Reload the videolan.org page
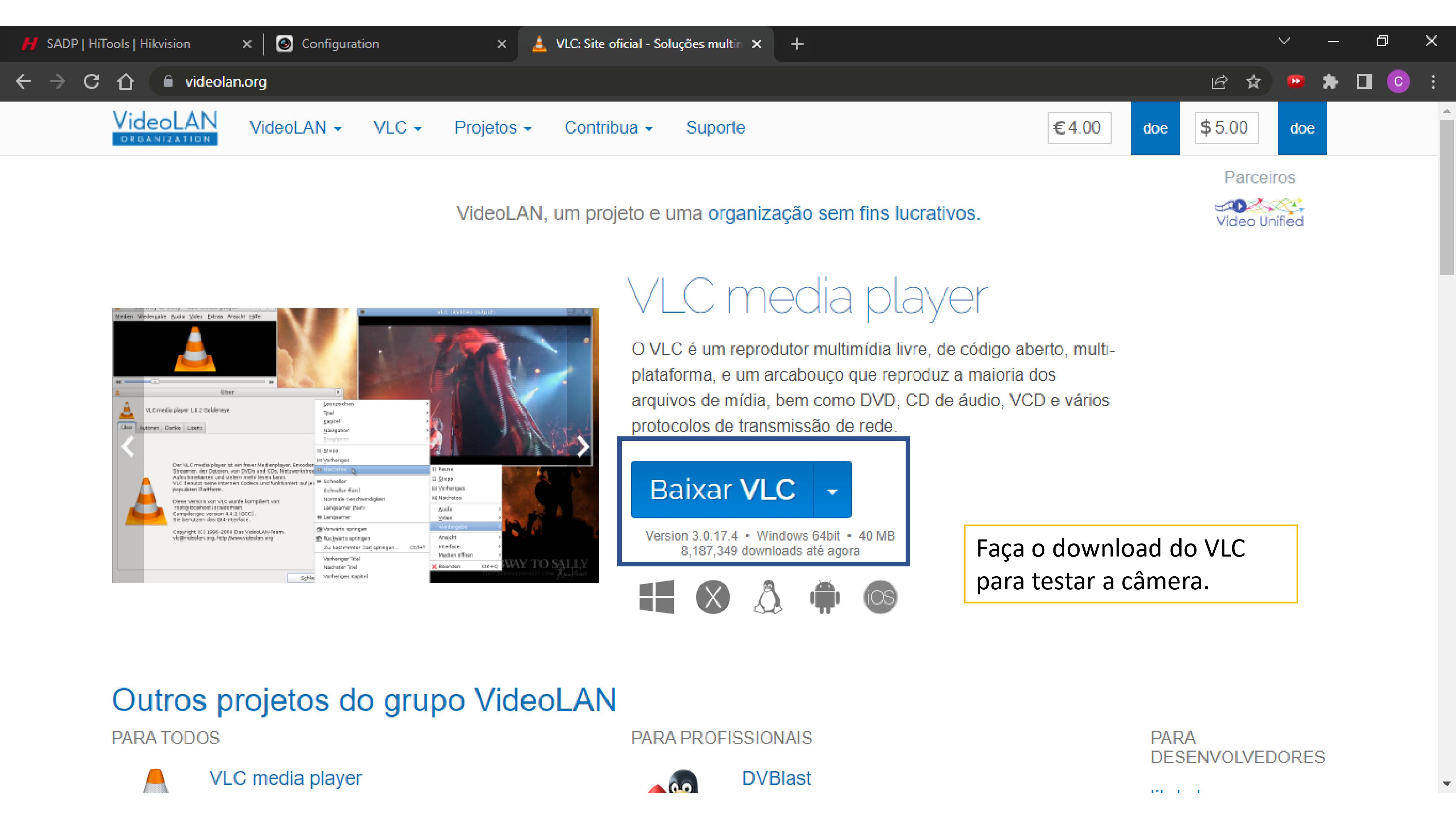Viewport: 1456px width, 819px height. point(92,82)
